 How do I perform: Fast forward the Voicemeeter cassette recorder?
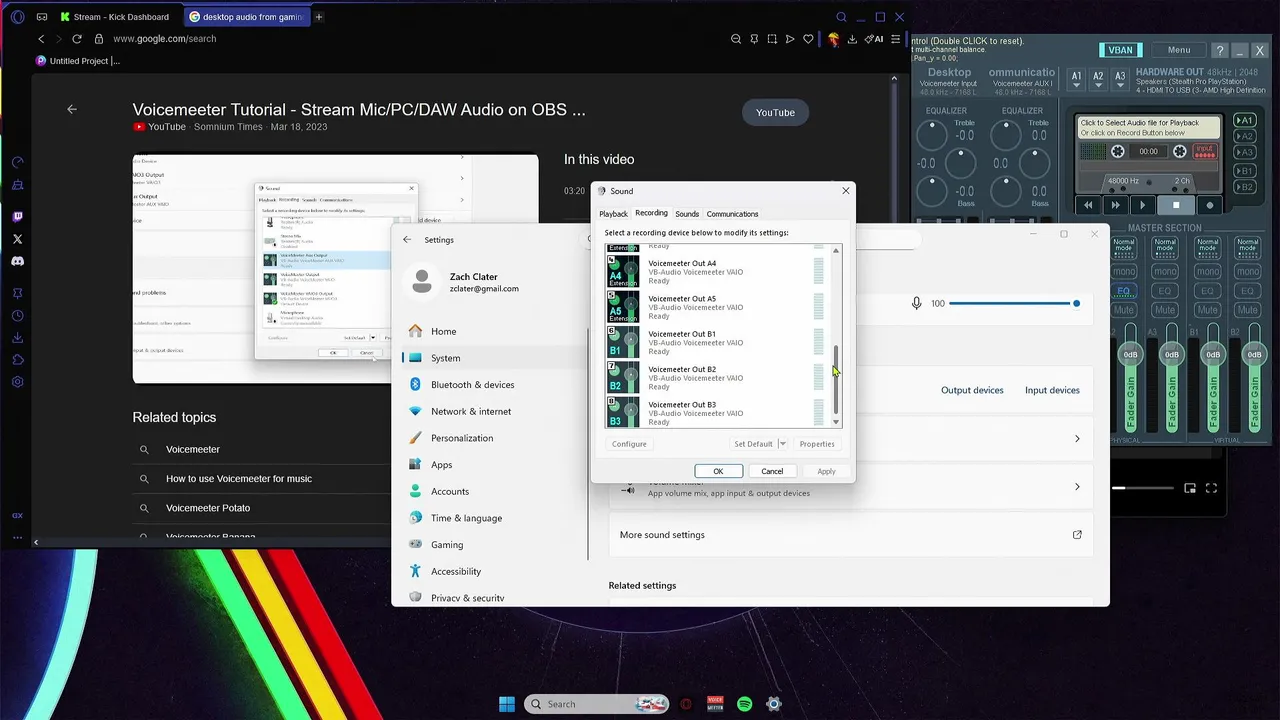pos(1115,205)
